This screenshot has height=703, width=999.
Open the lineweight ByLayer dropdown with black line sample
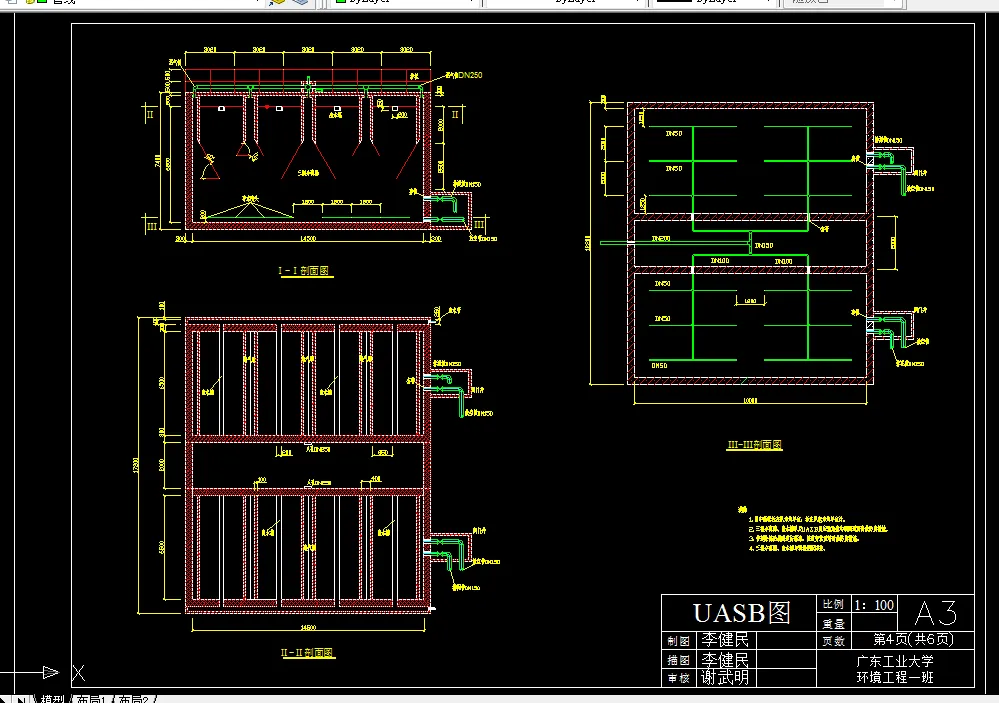coord(714,2)
